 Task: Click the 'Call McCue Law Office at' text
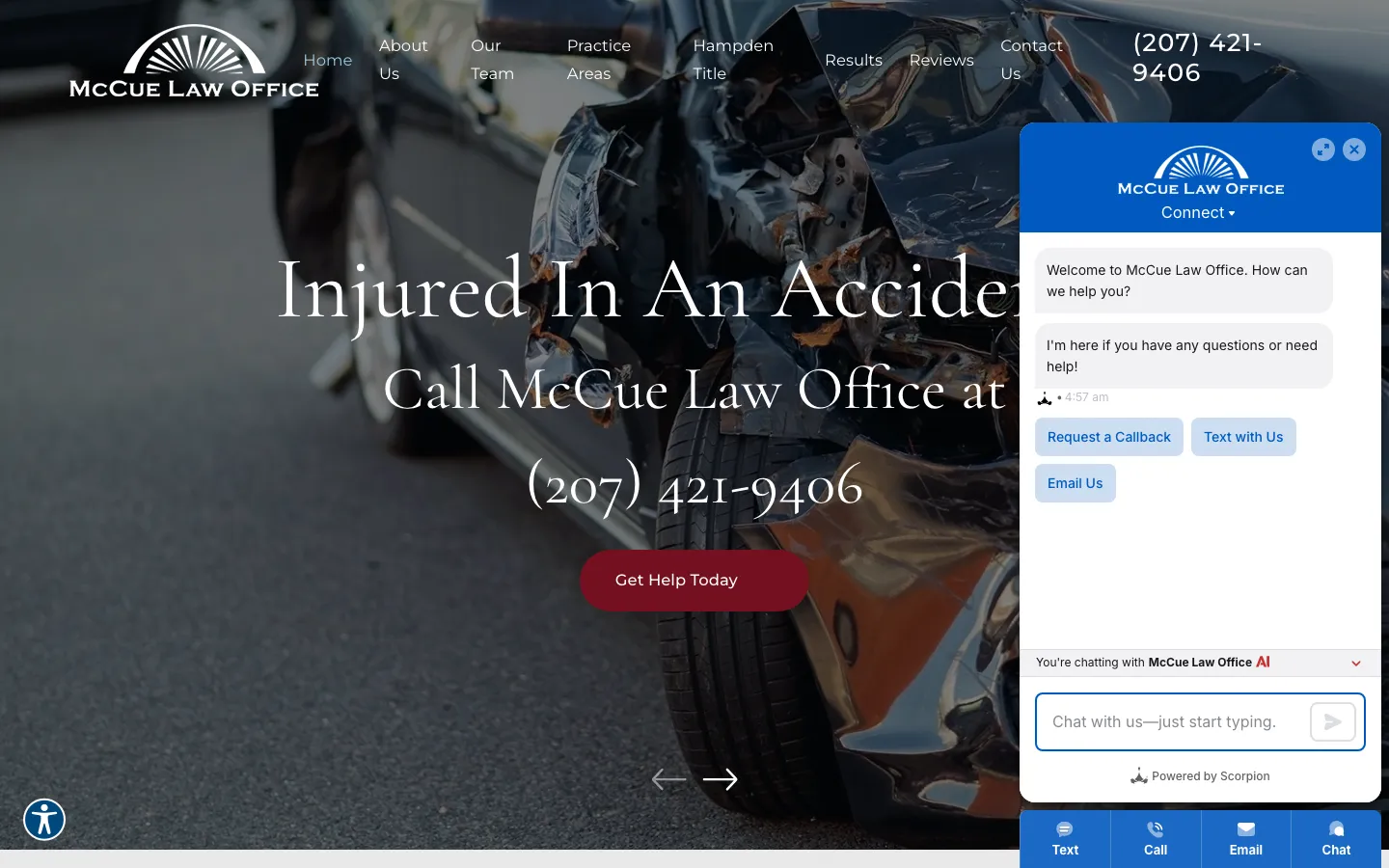694,390
